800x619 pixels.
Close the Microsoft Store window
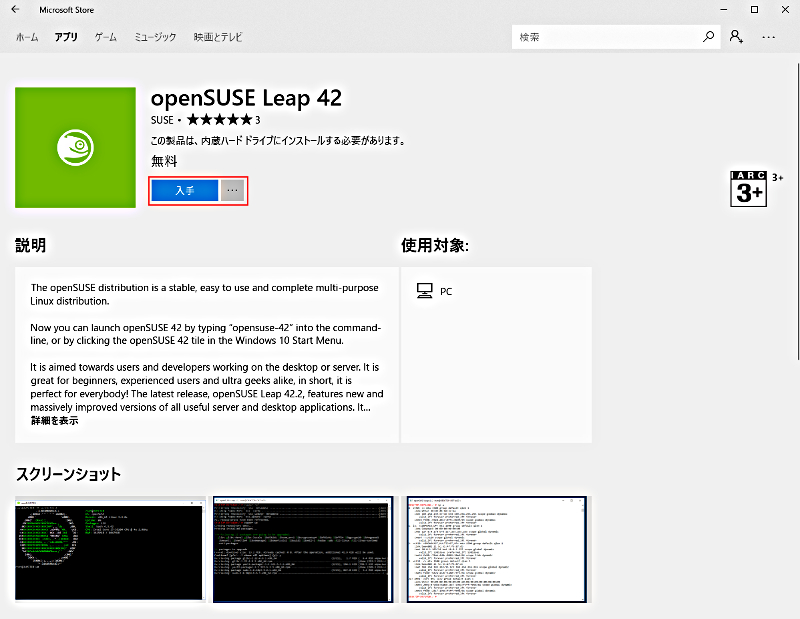click(785, 10)
